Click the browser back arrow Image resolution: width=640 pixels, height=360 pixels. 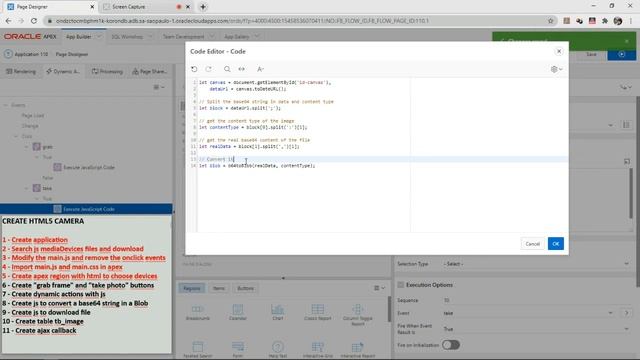[8, 20]
